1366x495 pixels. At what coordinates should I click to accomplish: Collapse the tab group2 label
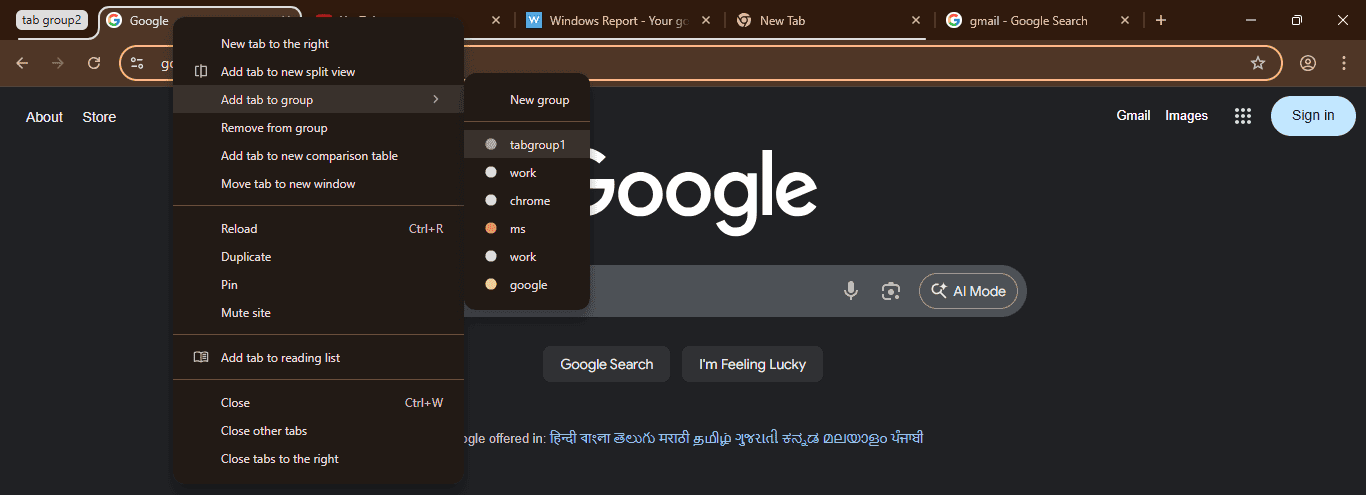point(52,20)
